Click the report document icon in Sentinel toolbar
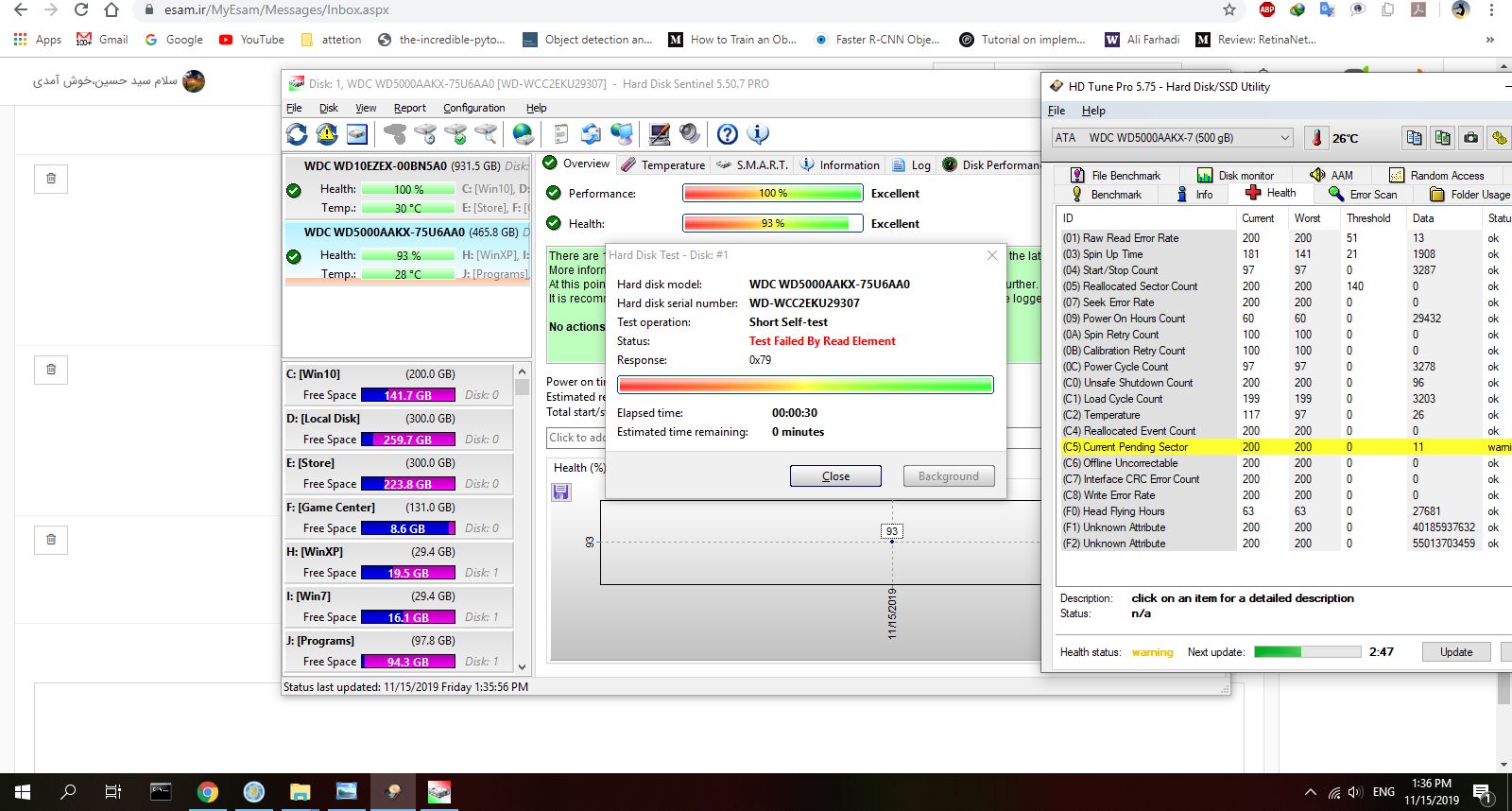This screenshot has height=811, width=1512. pos(561,134)
